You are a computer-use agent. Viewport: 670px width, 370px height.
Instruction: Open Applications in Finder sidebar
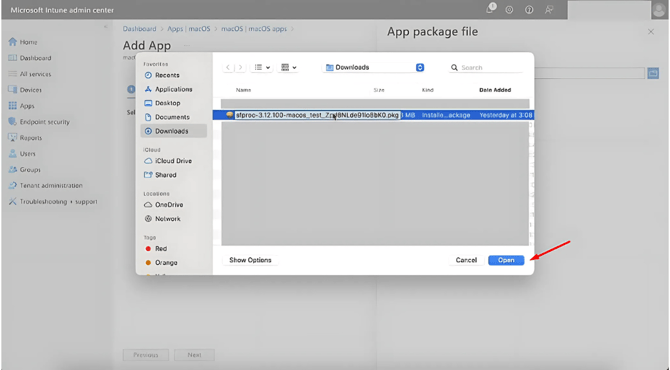click(173, 89)
